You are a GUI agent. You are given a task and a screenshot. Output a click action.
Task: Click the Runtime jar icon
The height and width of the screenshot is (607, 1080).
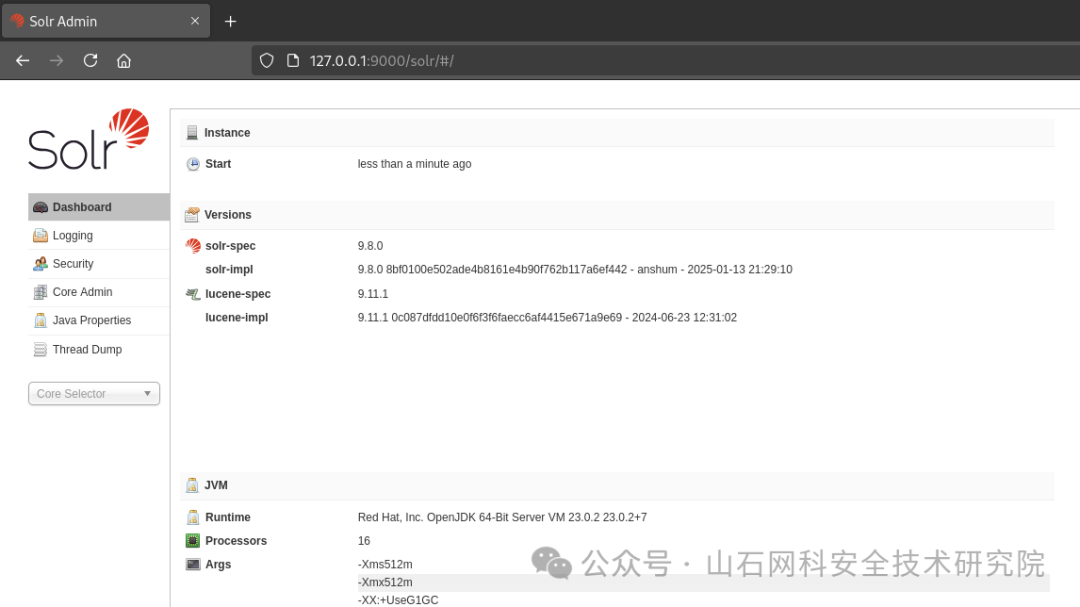coord(193,517)
